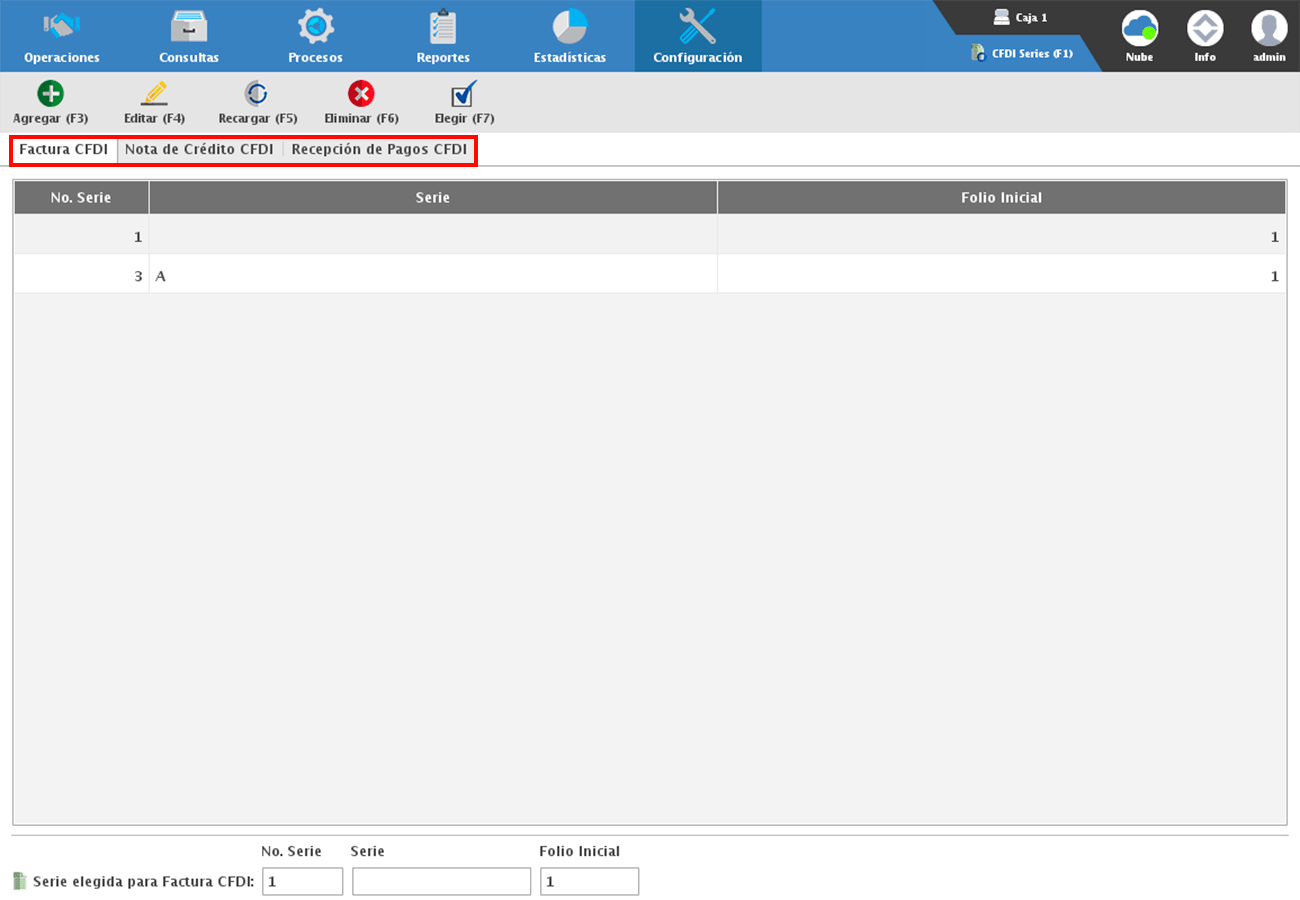Click the Serie input field at bottom

tap(441, 882)
